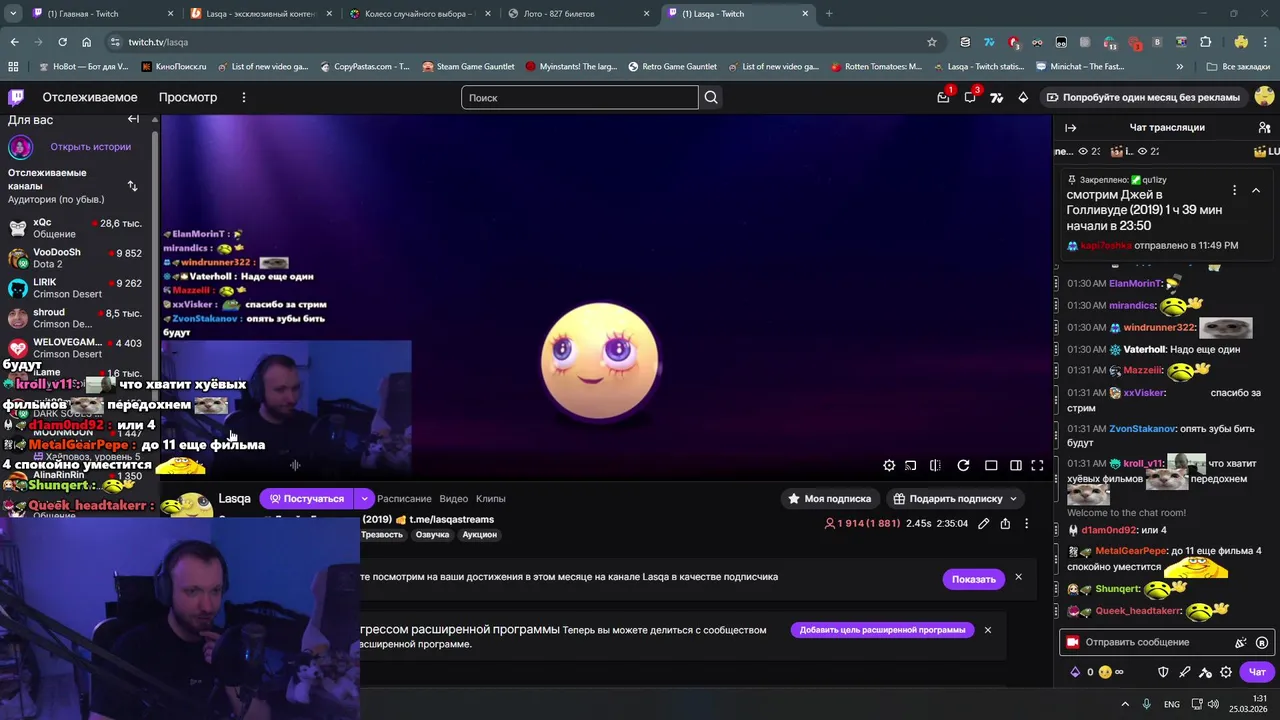Open the Видео tab

(x=453, y=499)
